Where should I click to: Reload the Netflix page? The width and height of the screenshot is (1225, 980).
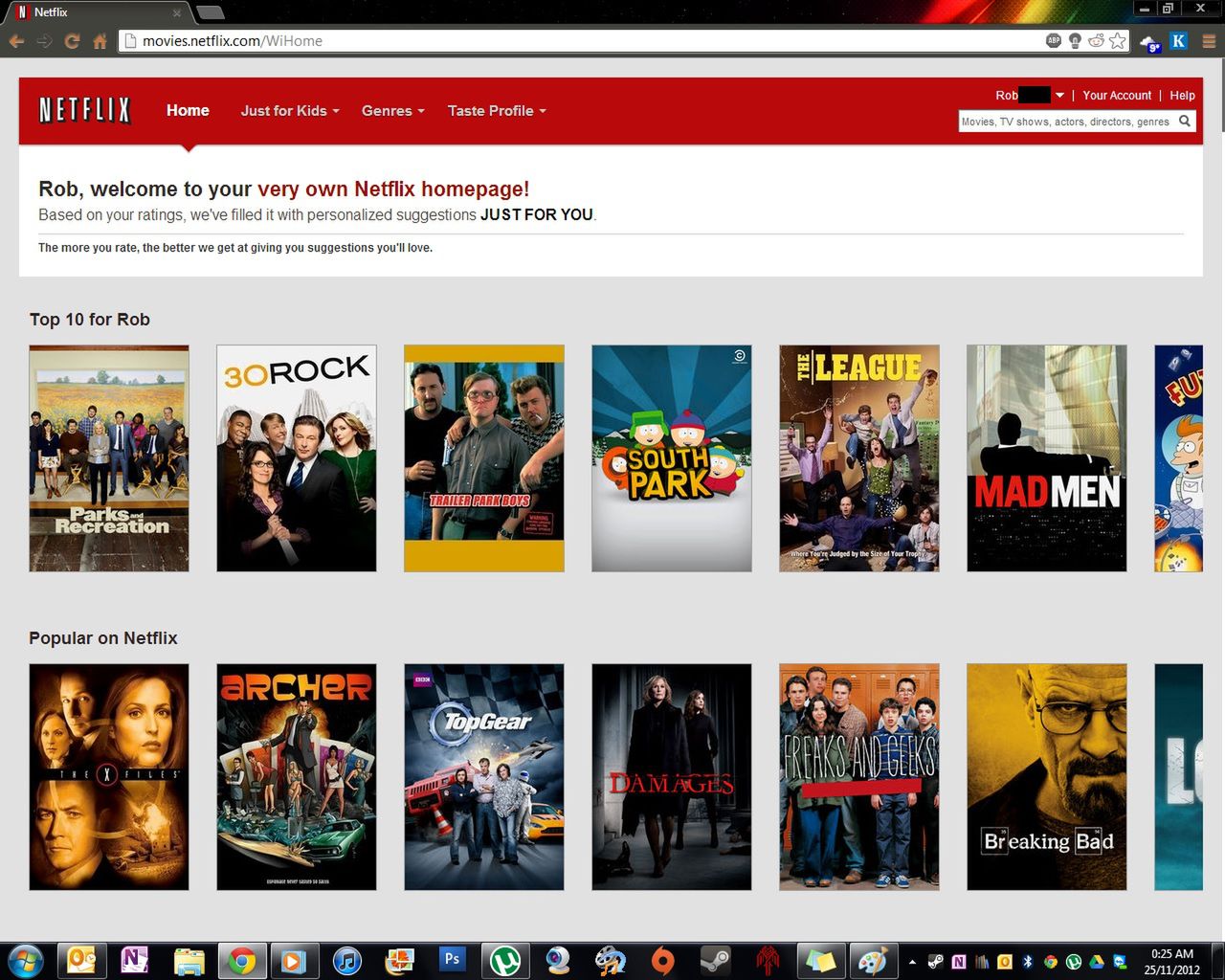pyautogui.click(x=72, y=41)
